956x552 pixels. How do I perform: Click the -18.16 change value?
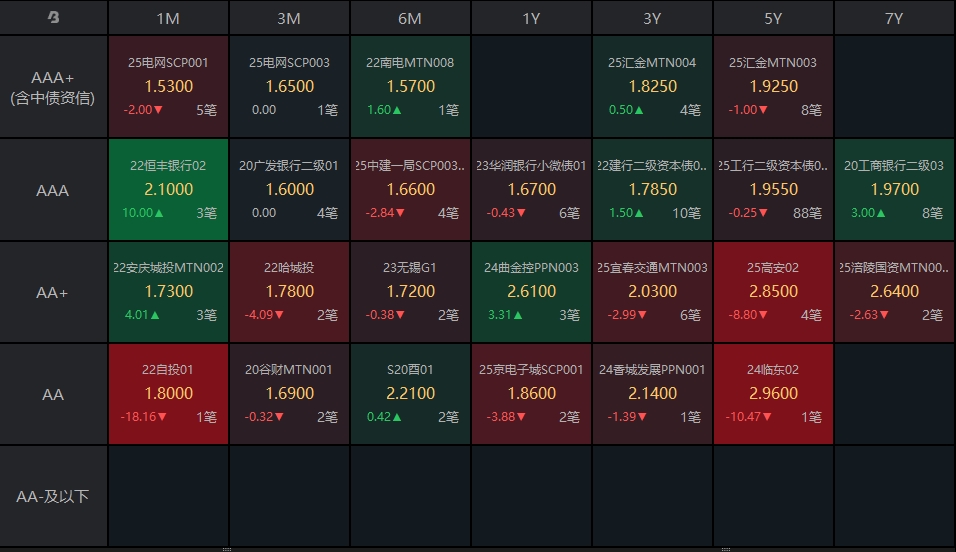pos(143,417)
